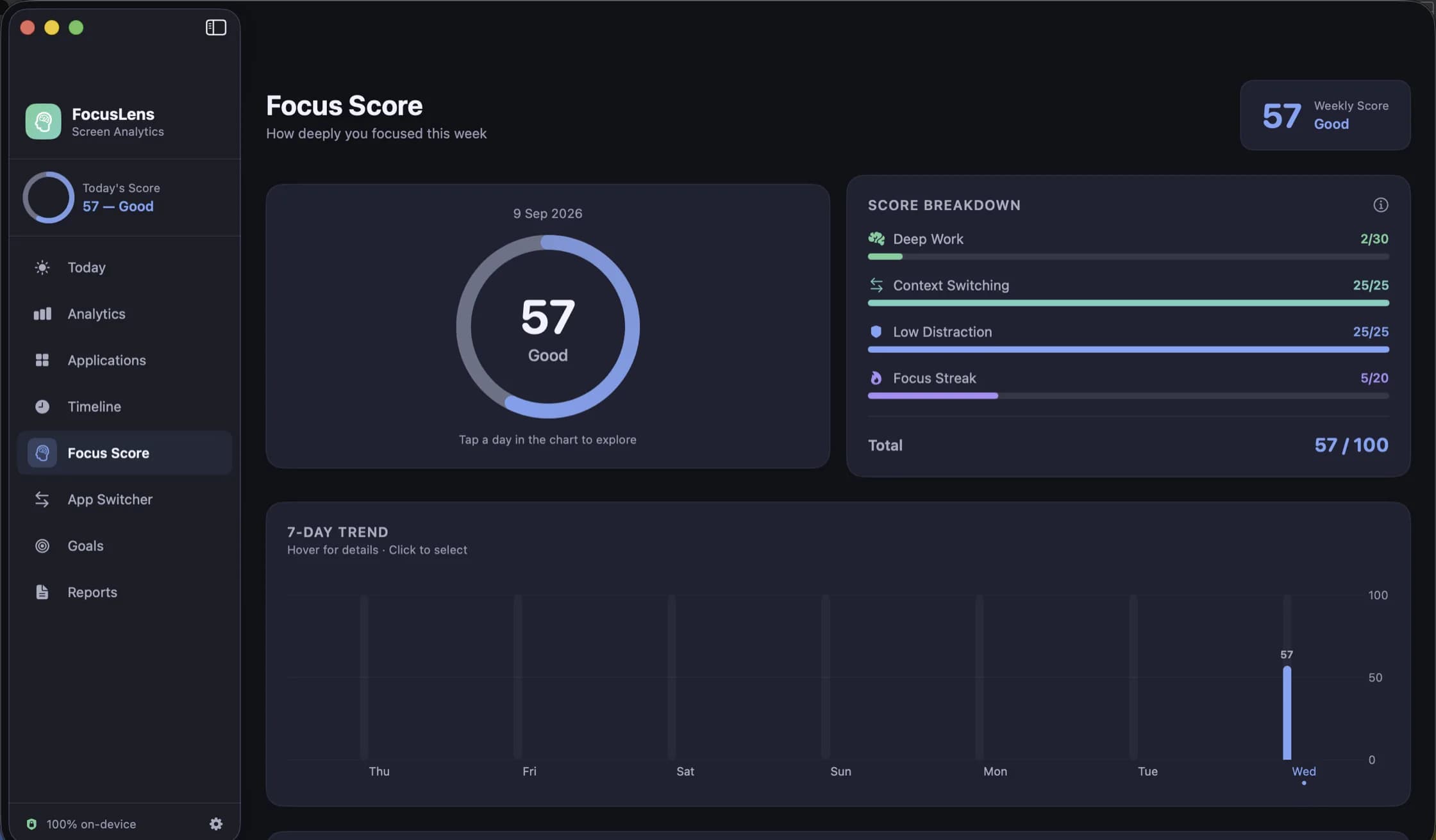
Task: Click the on-device lock shield icon
Action: 31,824
